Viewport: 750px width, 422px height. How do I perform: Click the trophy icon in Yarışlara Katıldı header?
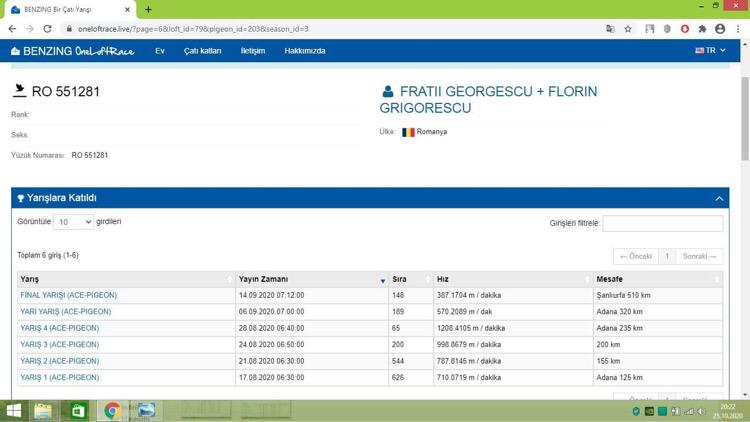tap(21, 198)
